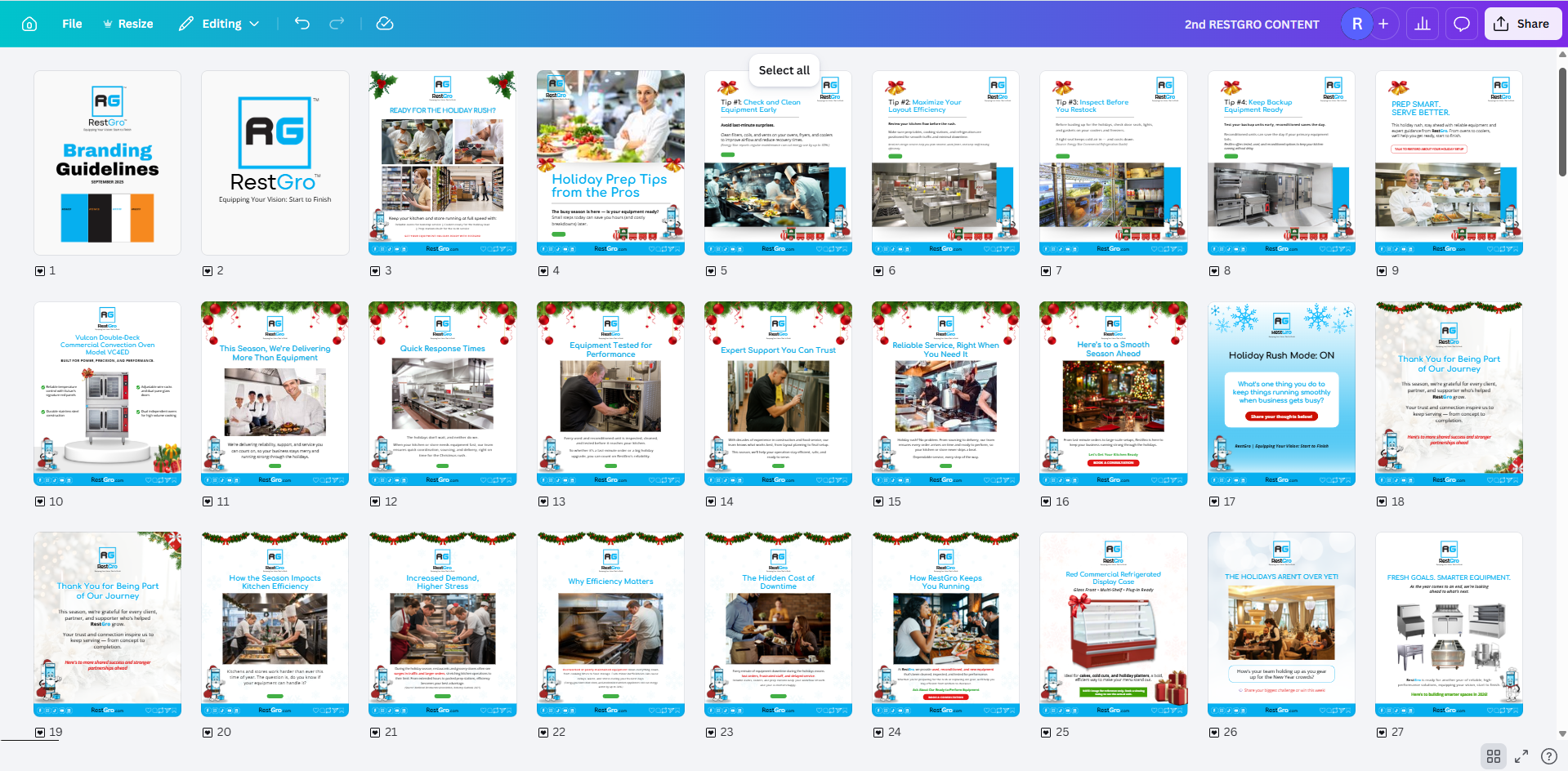Open the R user avatar

tap(1357, 24)
